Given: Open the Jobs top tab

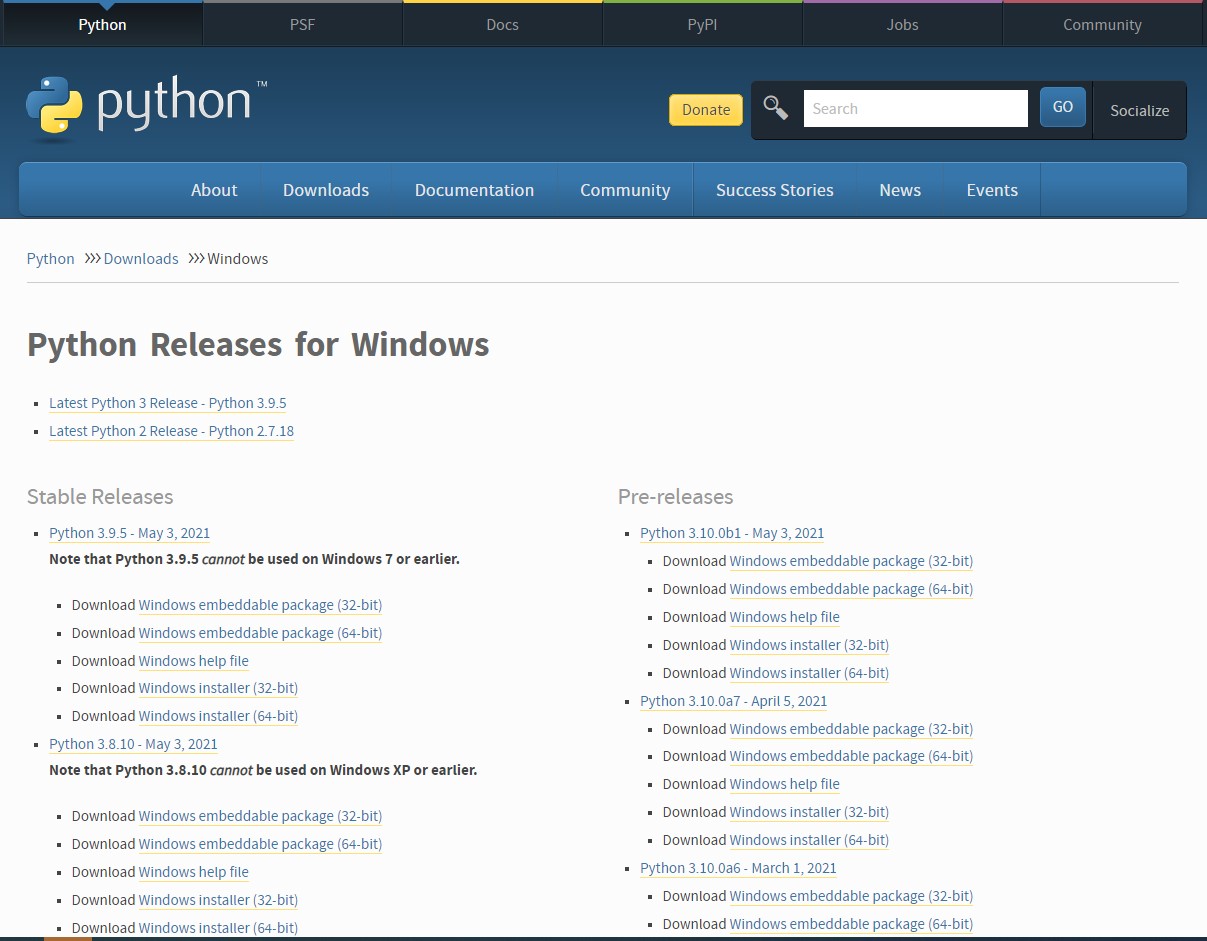Looking at the screenshot, I should 902,24.
